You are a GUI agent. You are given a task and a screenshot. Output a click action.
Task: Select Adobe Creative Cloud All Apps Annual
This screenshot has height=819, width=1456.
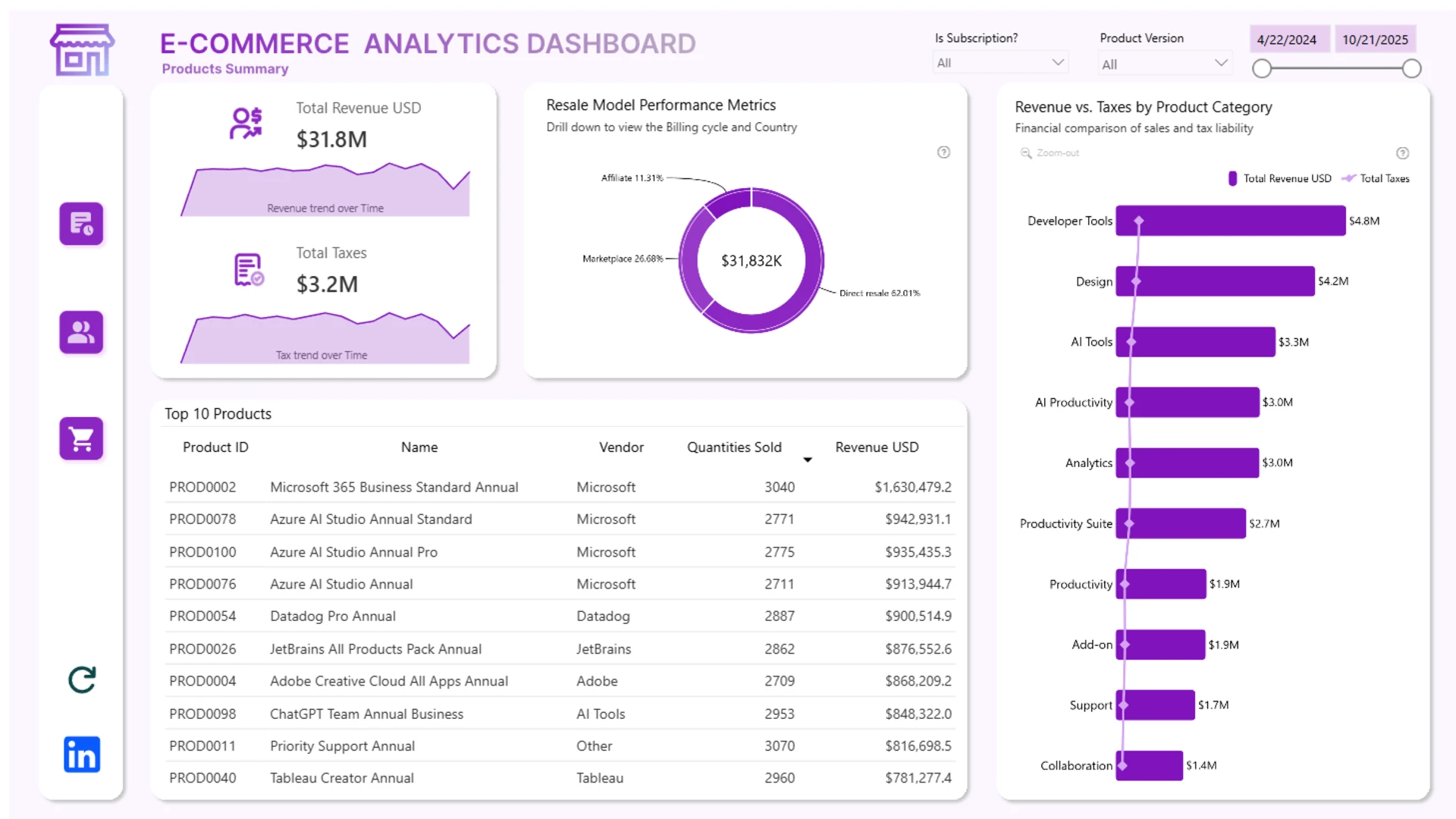coord(389,682)
